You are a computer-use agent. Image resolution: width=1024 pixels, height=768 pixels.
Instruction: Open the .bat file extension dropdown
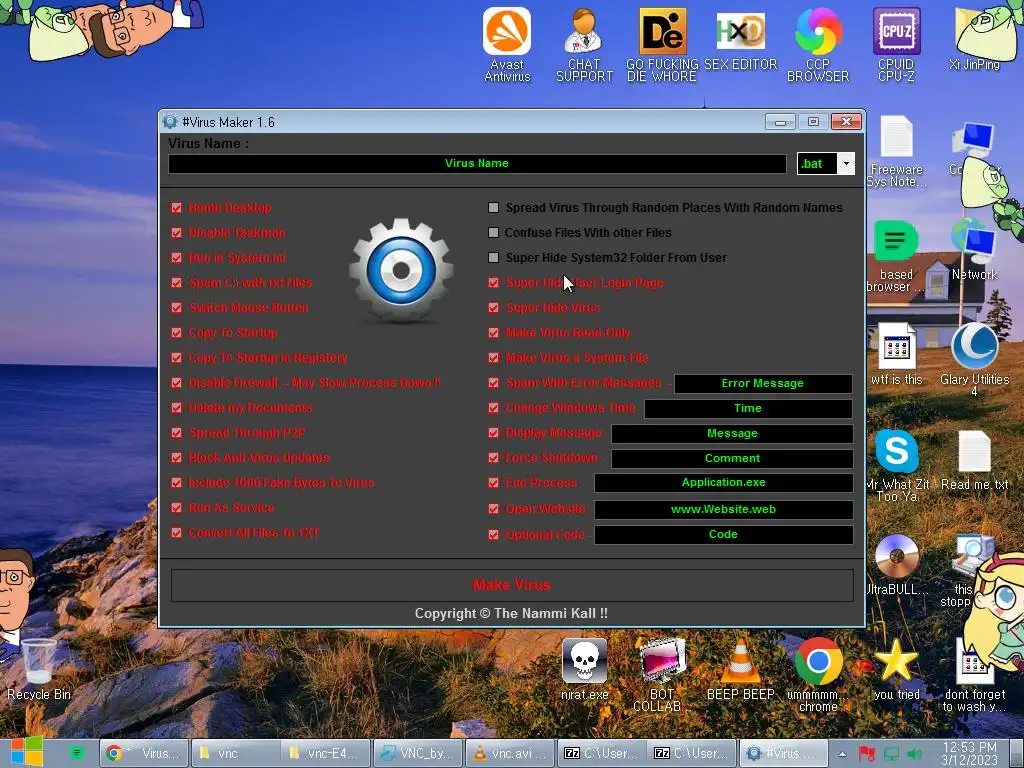[846, 163]
